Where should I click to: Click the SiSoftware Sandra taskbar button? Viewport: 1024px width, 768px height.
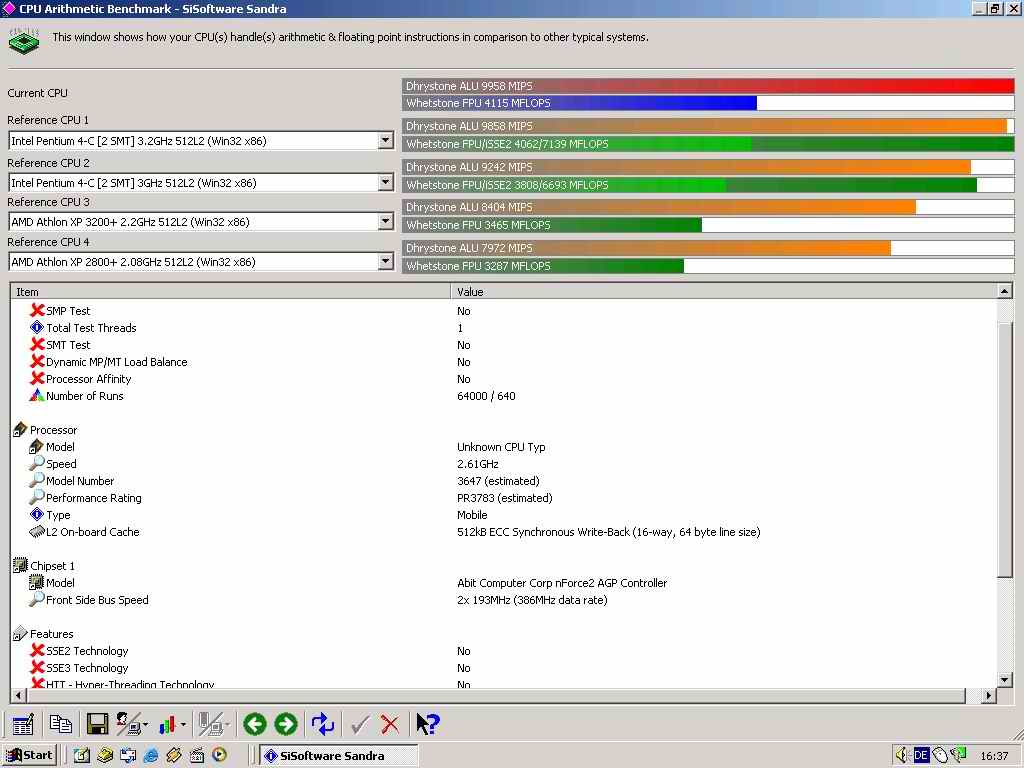338,756
